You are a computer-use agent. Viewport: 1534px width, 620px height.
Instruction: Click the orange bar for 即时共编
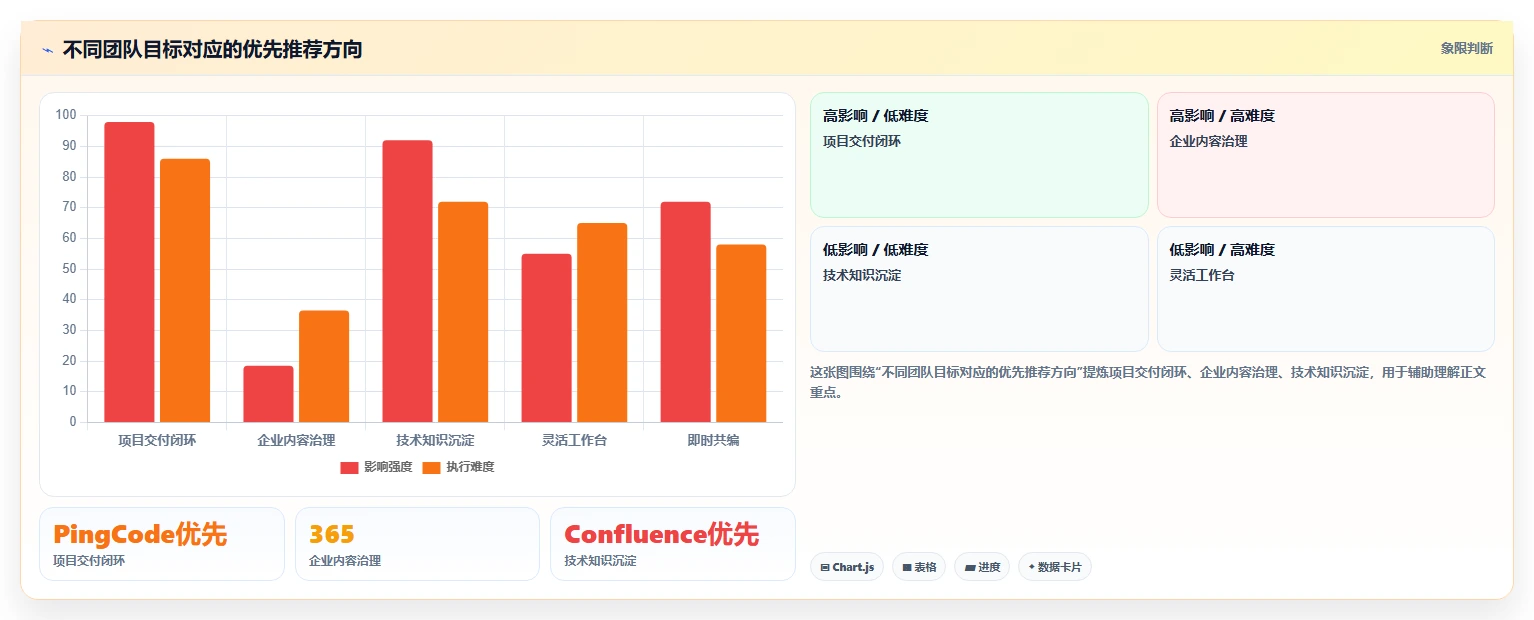741,333
